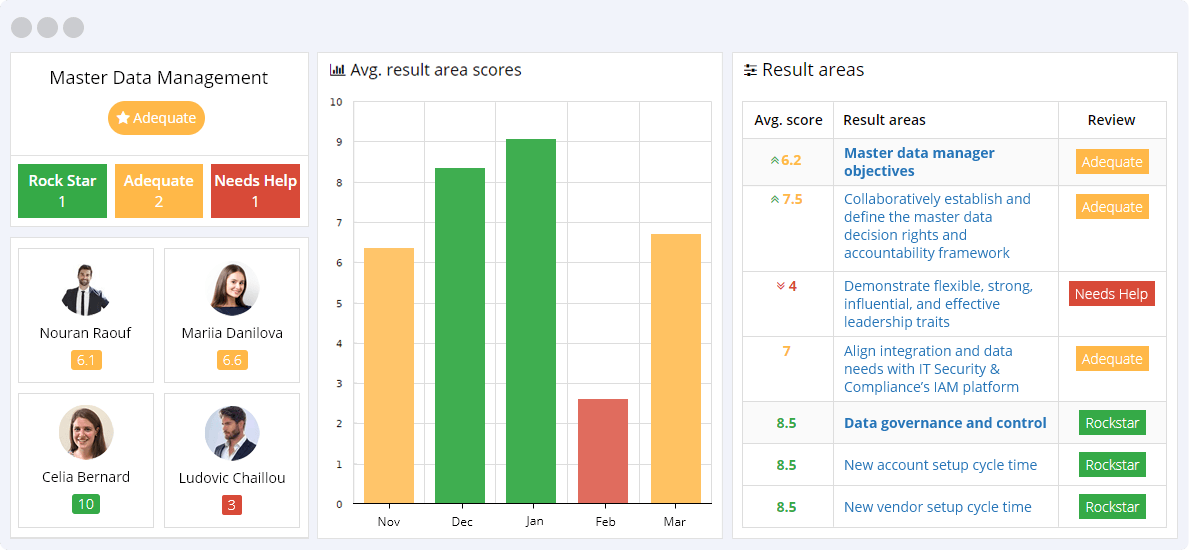
Task: Open New account setup cycle time link
Action: (x=940, y=465)
